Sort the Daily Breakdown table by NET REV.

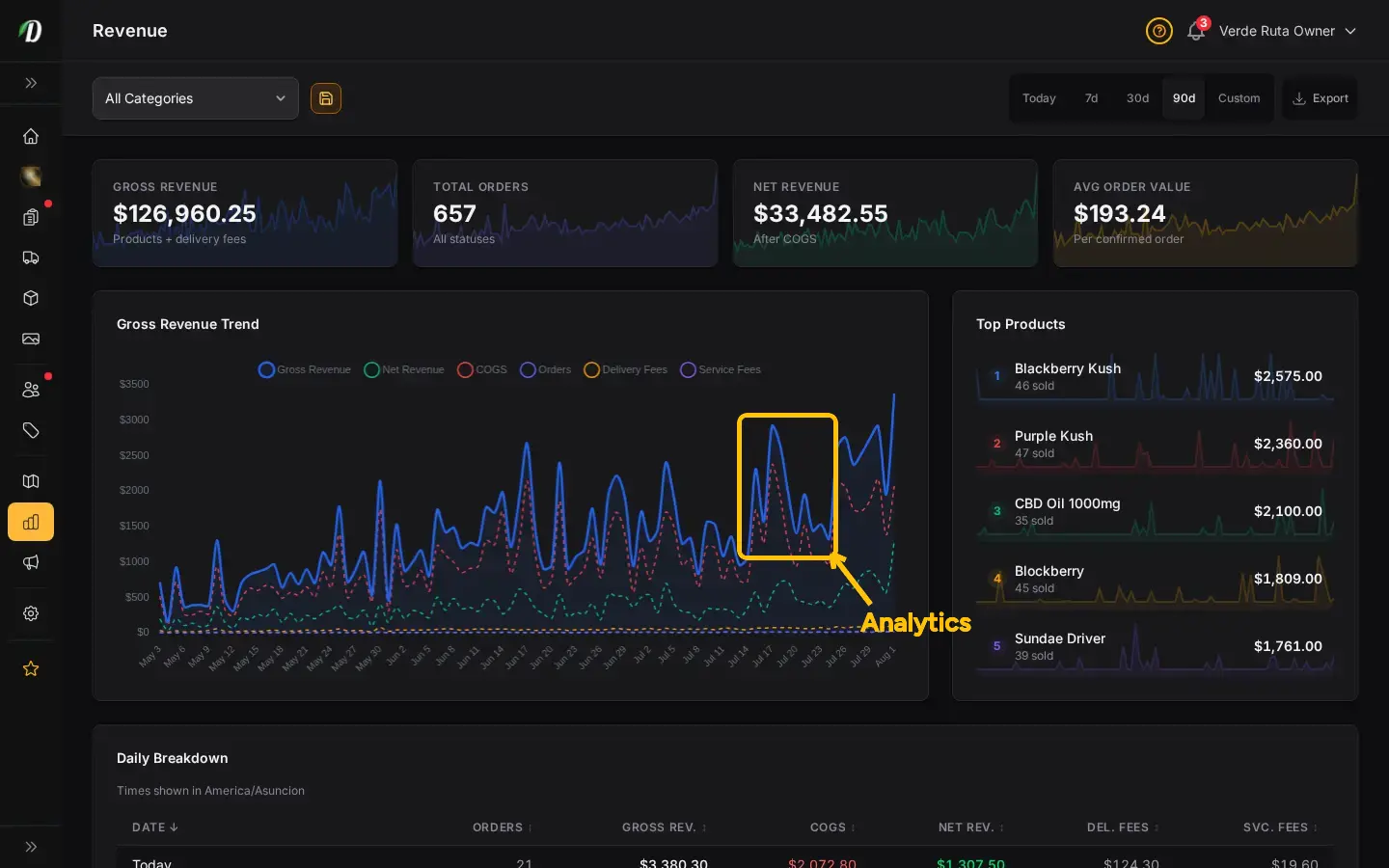(x=971, y=827)
